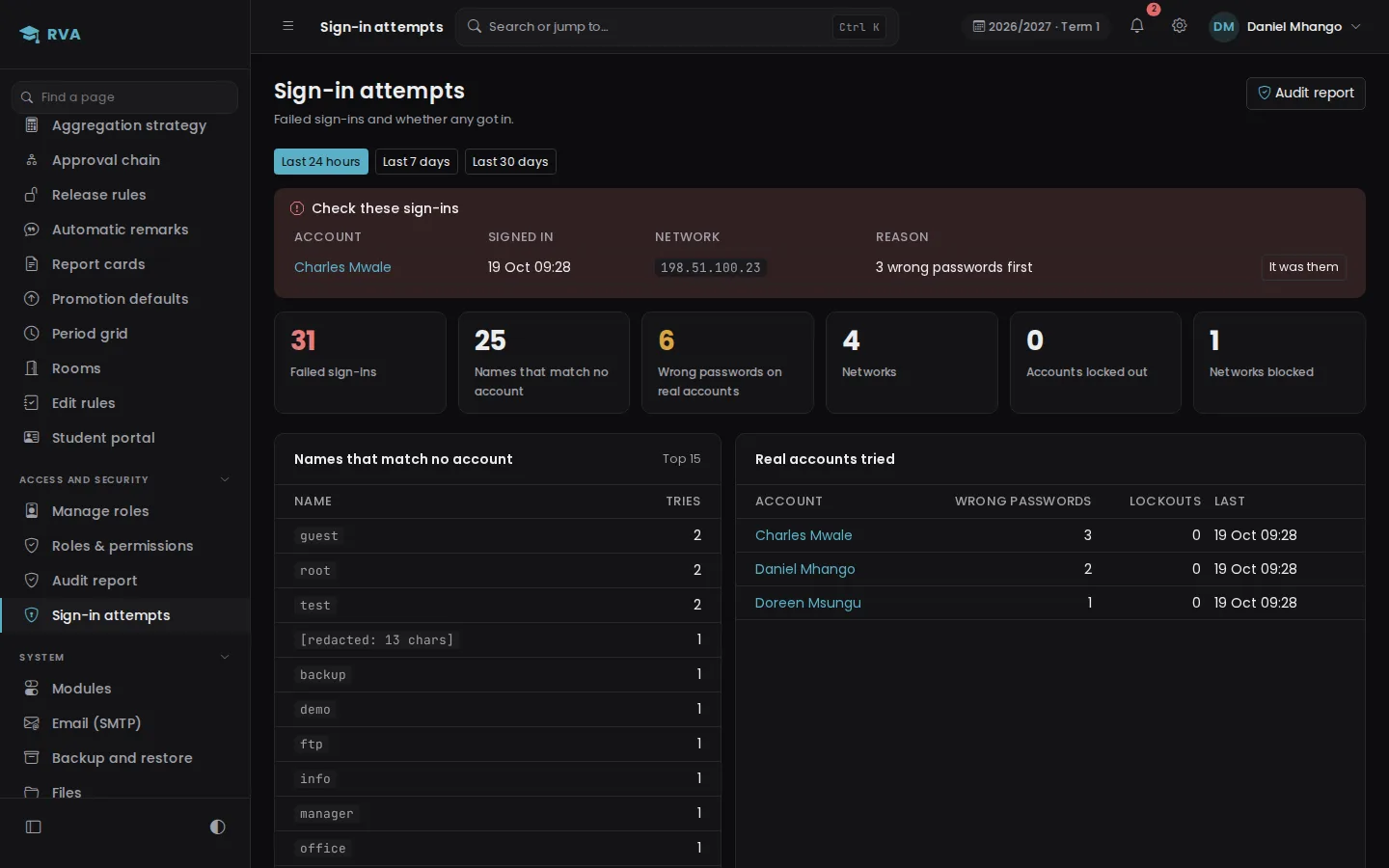Click the Failed sign-ins 31 card
The width and height of the screenshot is (1389, 868).
pyautogui.click(x=360, y=363)
